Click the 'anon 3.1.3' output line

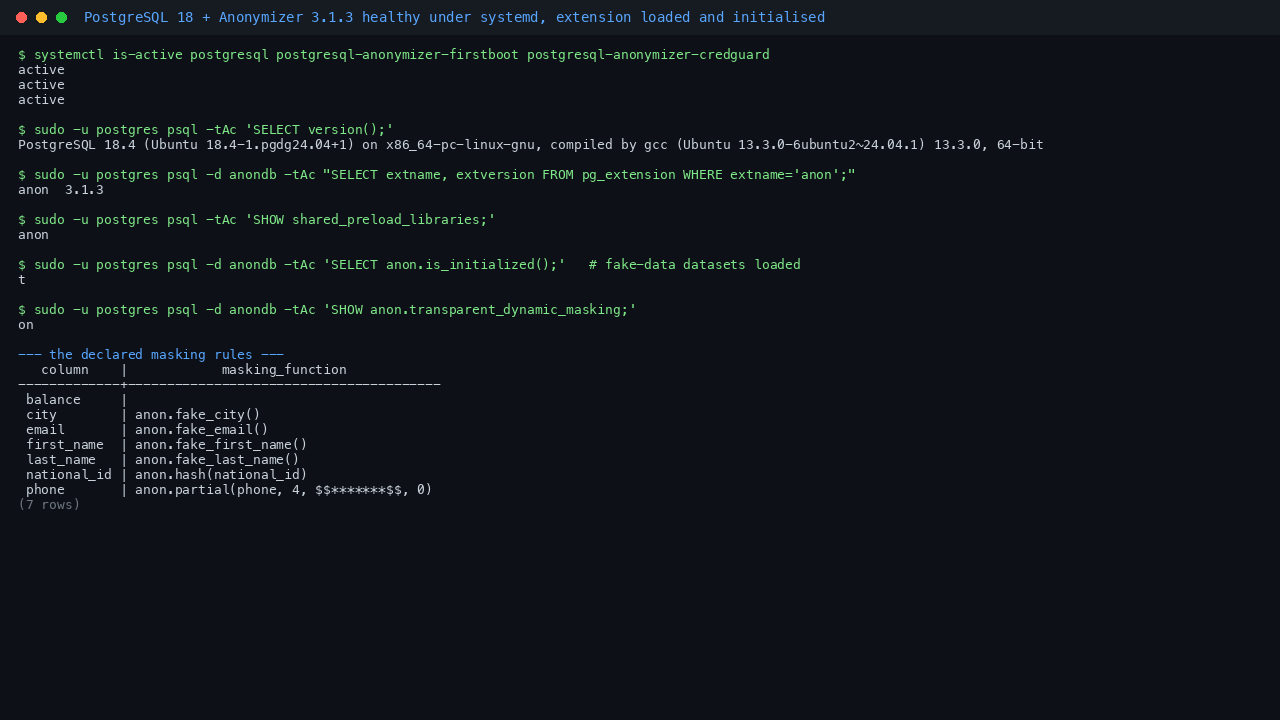point(61,190)
